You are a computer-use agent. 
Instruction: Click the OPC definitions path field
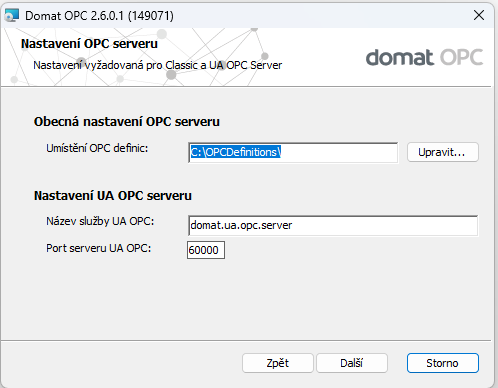coord(293,153)
